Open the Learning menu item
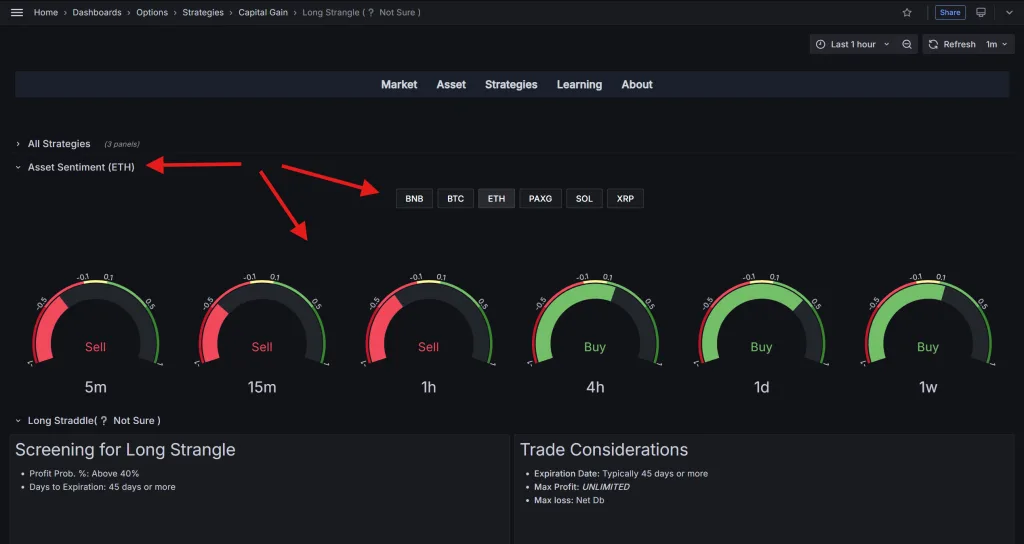Screen dimensions: 1024x544 point(579,84)
